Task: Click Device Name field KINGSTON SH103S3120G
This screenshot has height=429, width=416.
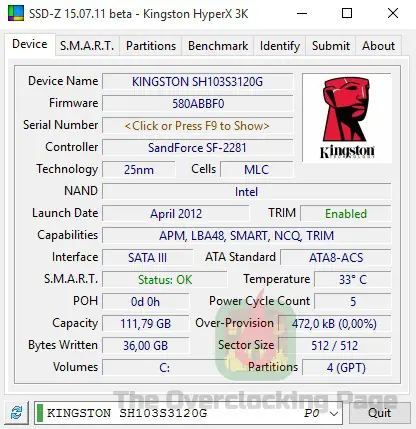Action: tap(197, 82)
